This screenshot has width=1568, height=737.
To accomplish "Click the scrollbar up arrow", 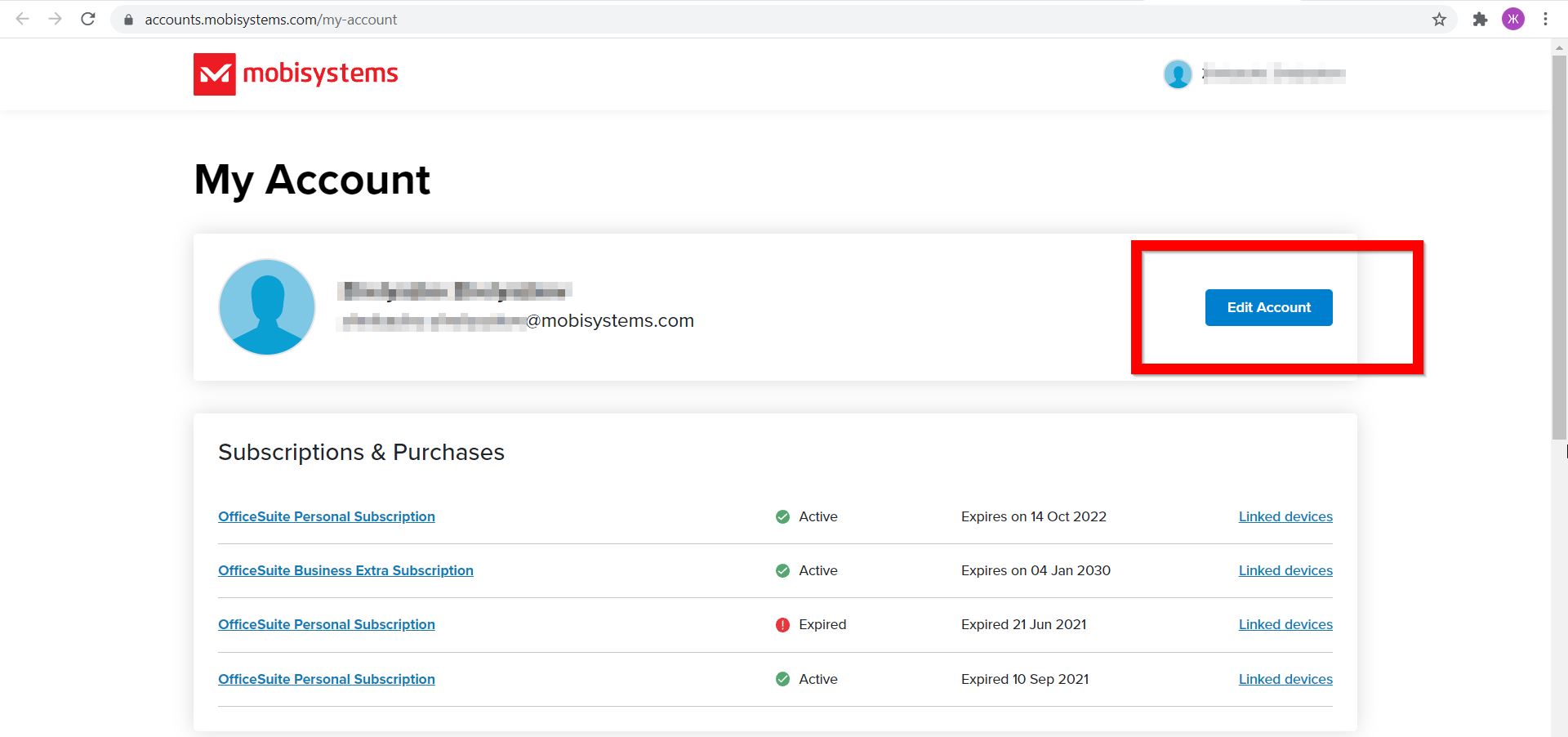I will tap(1559, 47).
